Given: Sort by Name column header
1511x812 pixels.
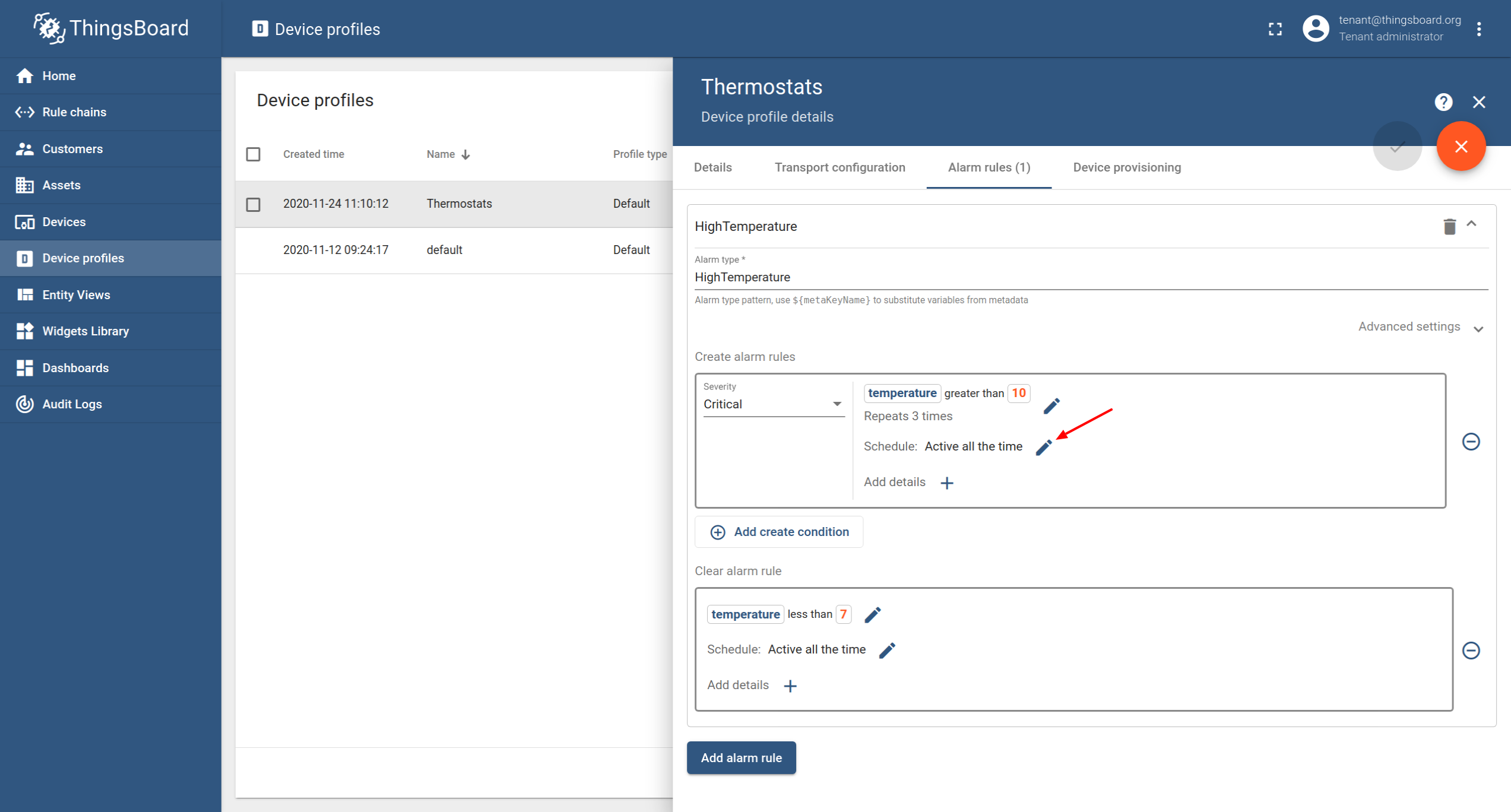Looking at the screenshot, I should 448,154.
